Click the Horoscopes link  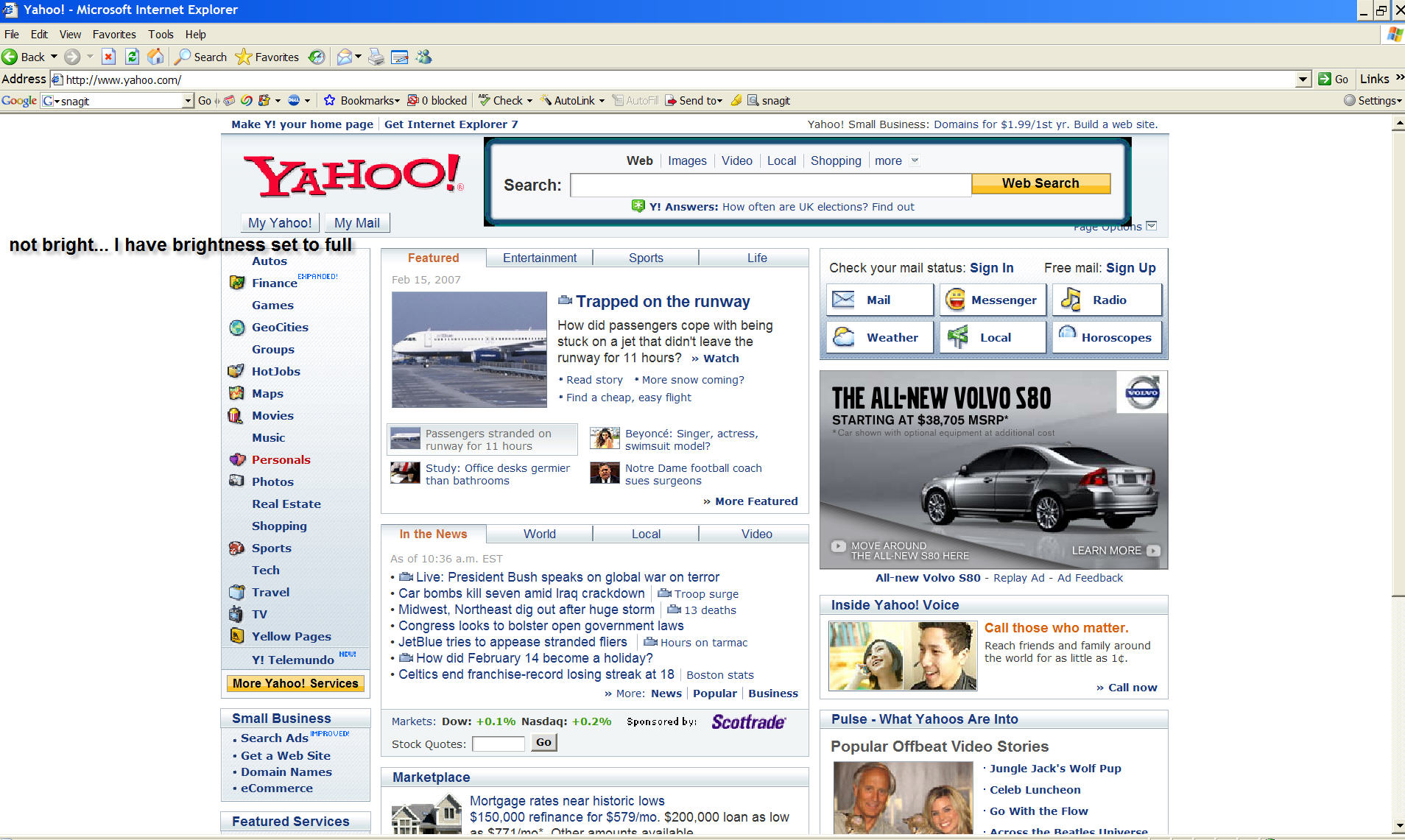coord(1116,337)
